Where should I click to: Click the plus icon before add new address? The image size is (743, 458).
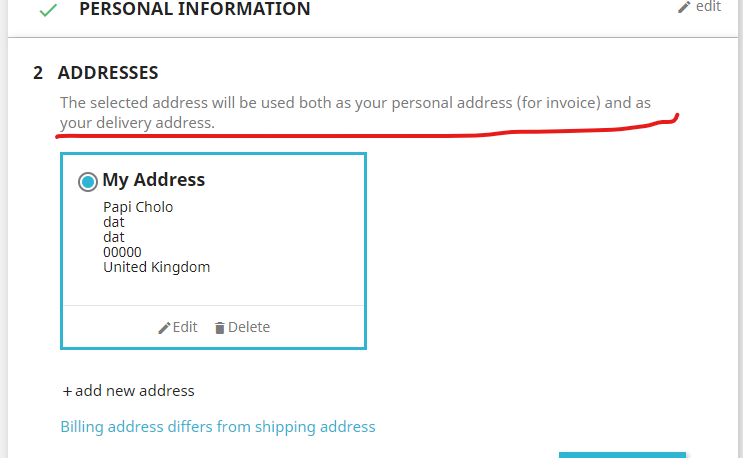[x=68, y=391]
